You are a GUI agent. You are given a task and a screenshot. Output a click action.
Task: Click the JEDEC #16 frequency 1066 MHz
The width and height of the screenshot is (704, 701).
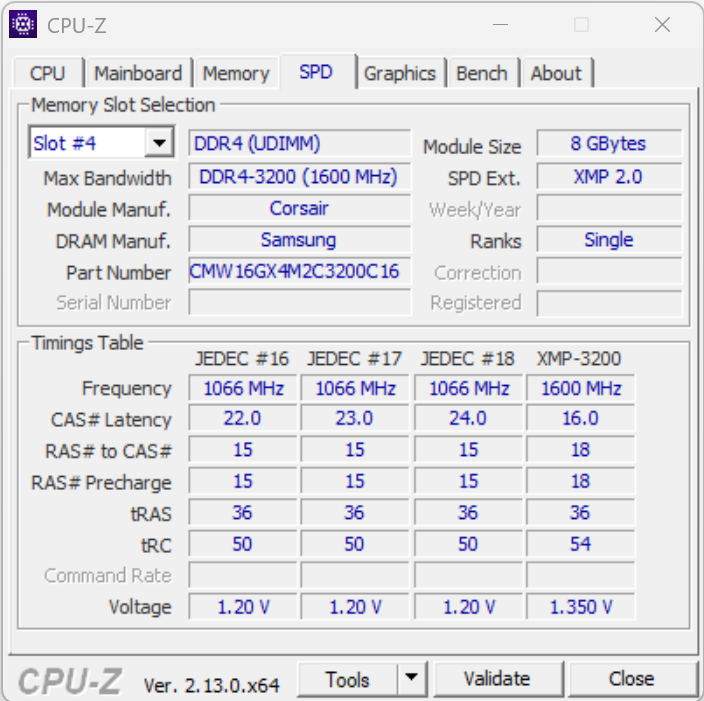pos(242,388)
